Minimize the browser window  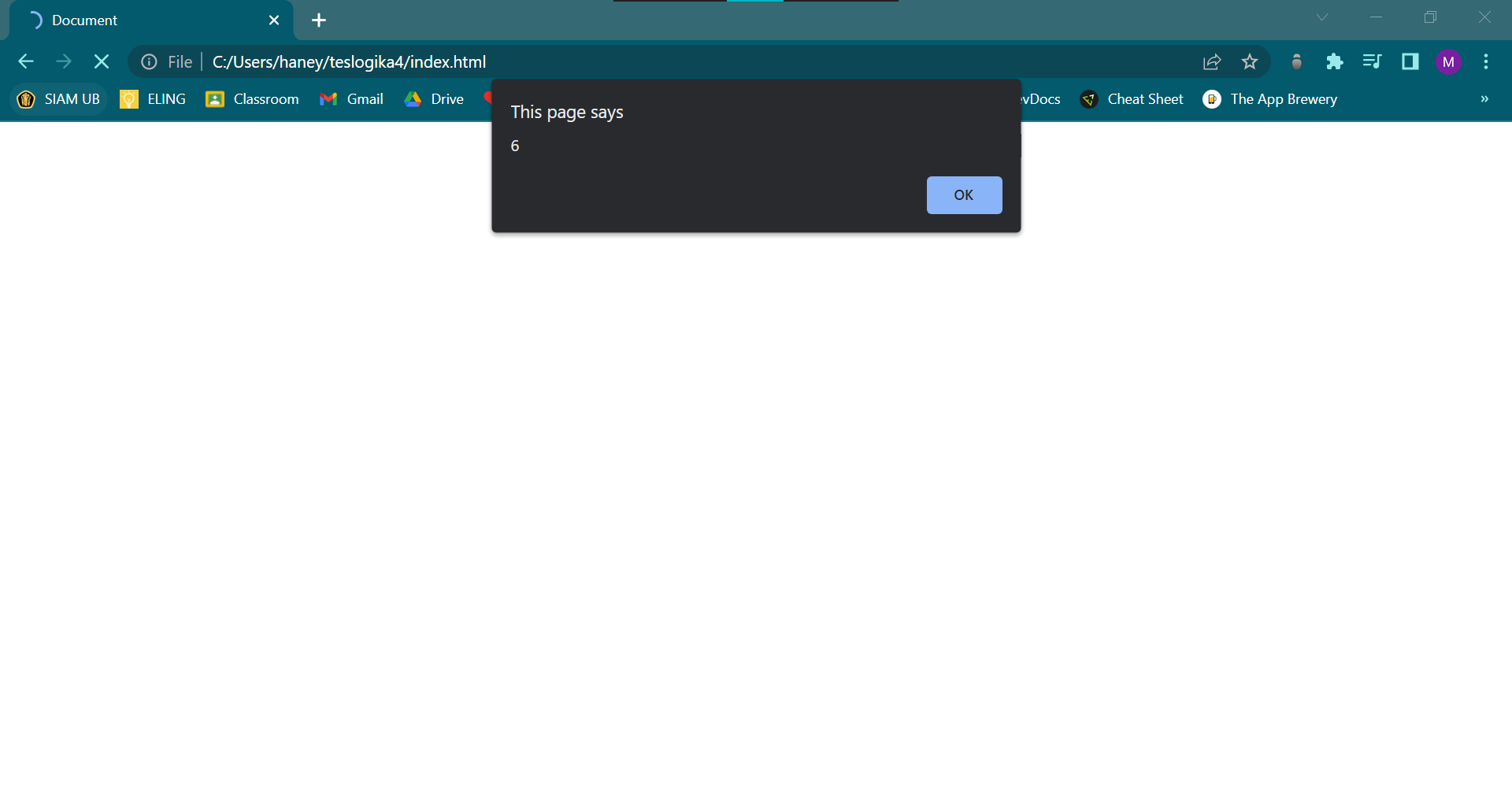click(x=1377, y=17)
